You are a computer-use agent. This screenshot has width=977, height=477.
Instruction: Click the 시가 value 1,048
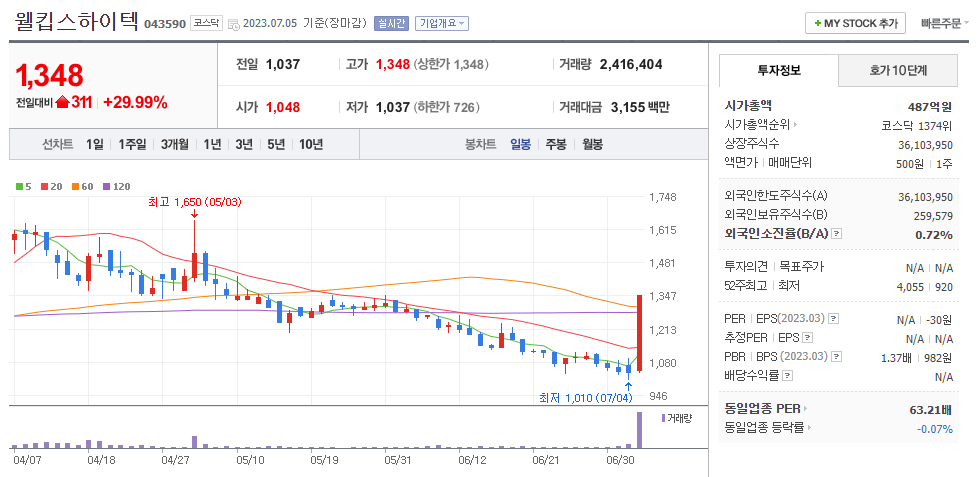[283, 107]
